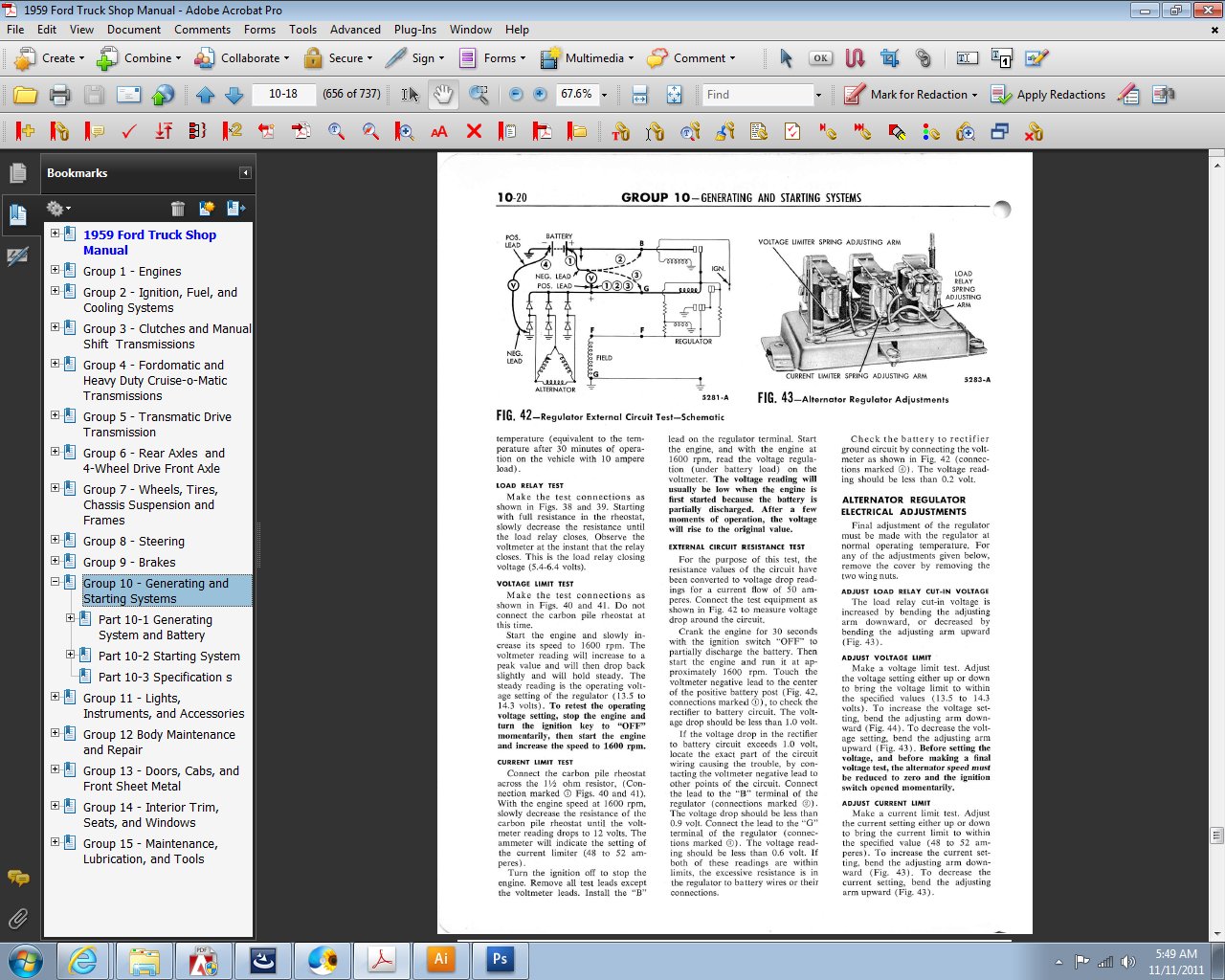Open the document with the Print icon
1225x980 pixels.
(x=59, y=95)
